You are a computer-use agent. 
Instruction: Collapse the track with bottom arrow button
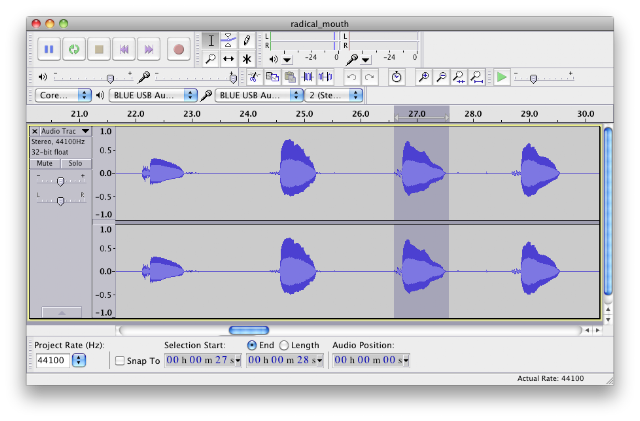(62, 313)
